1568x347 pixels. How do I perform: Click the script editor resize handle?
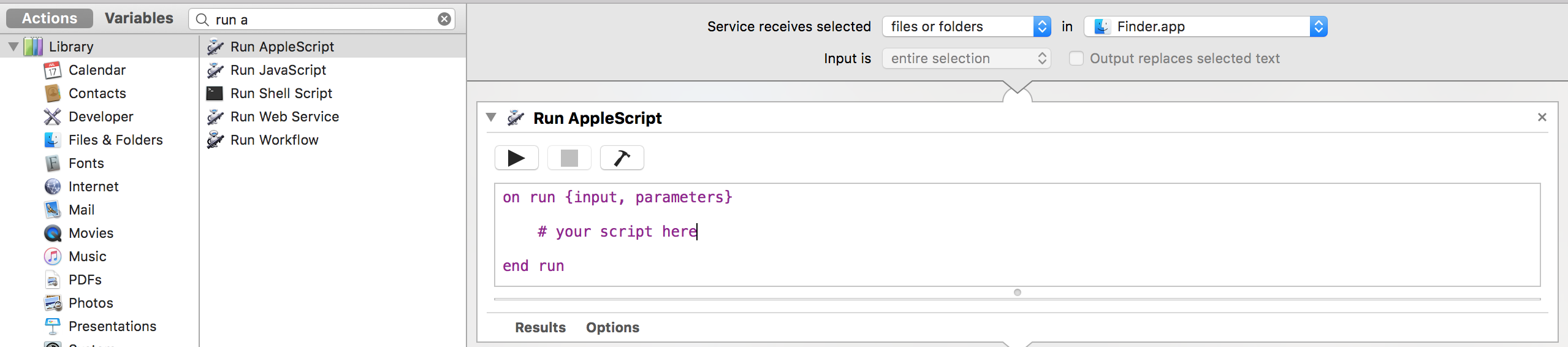click(1018, 292)
